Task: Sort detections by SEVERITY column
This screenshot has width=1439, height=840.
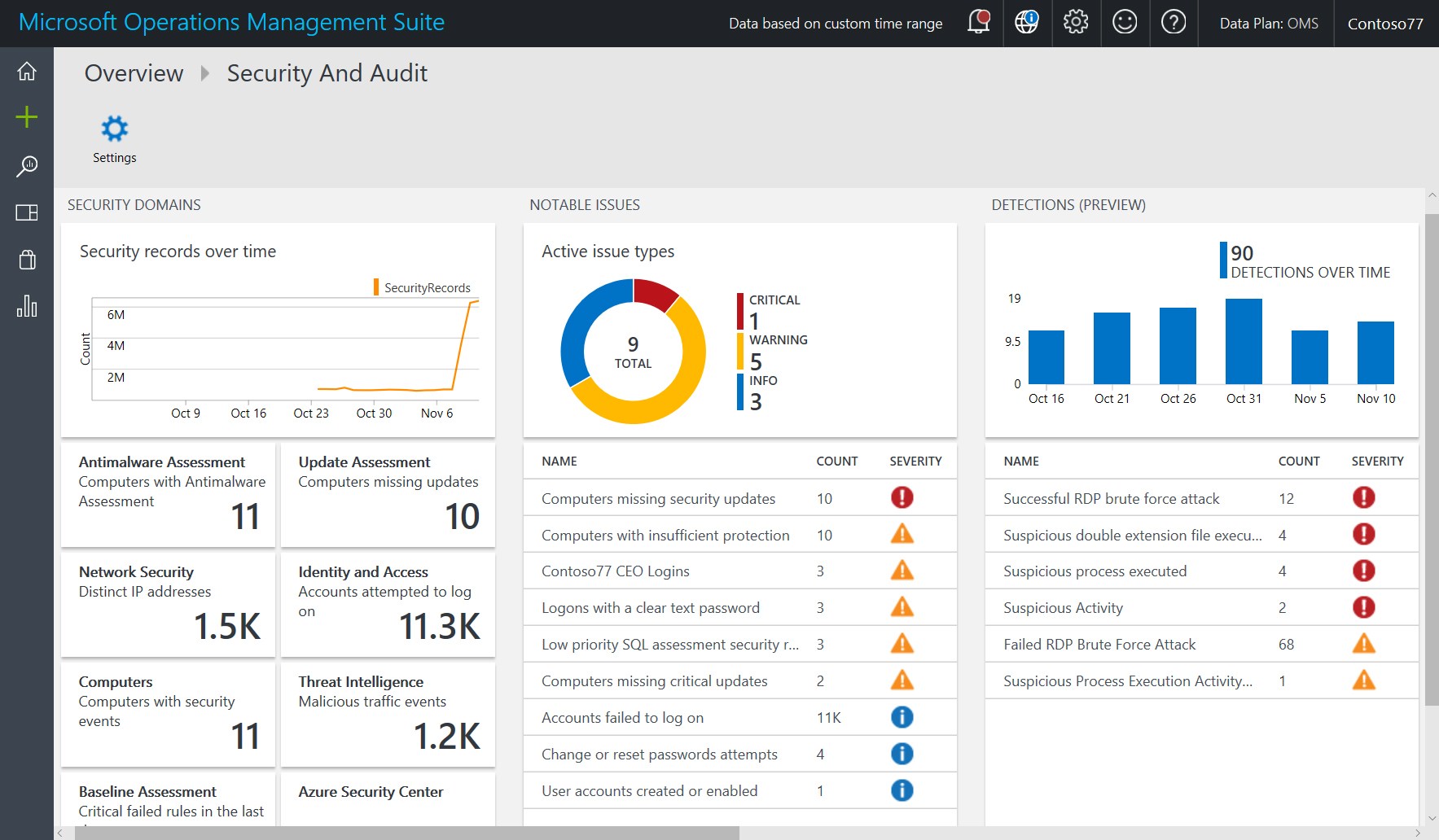Action: tap(1377, 461)
